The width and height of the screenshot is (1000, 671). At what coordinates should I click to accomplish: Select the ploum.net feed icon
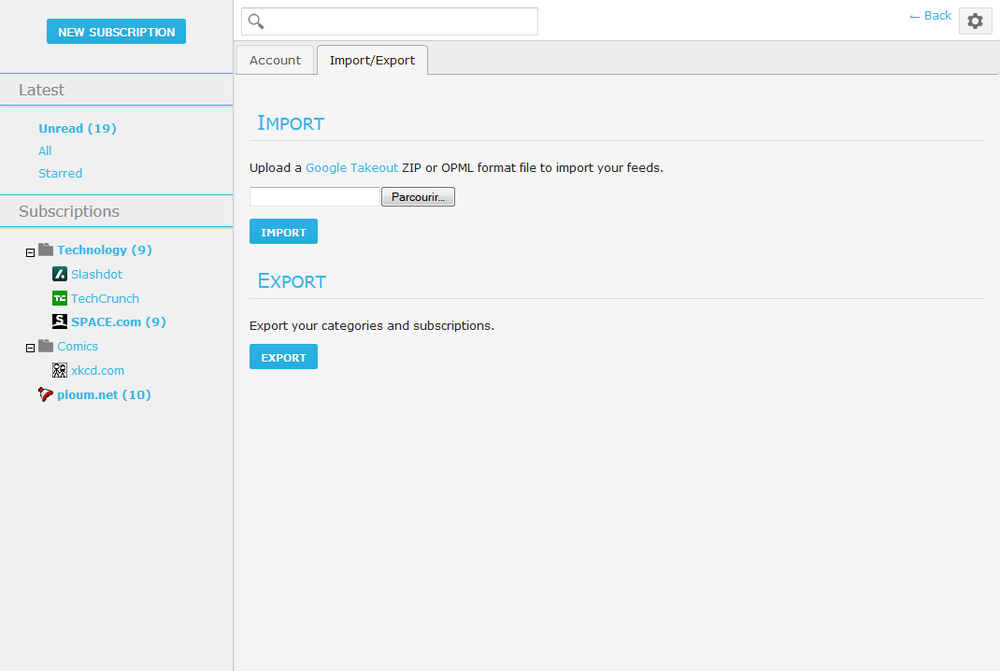click(x=44, y=394)
